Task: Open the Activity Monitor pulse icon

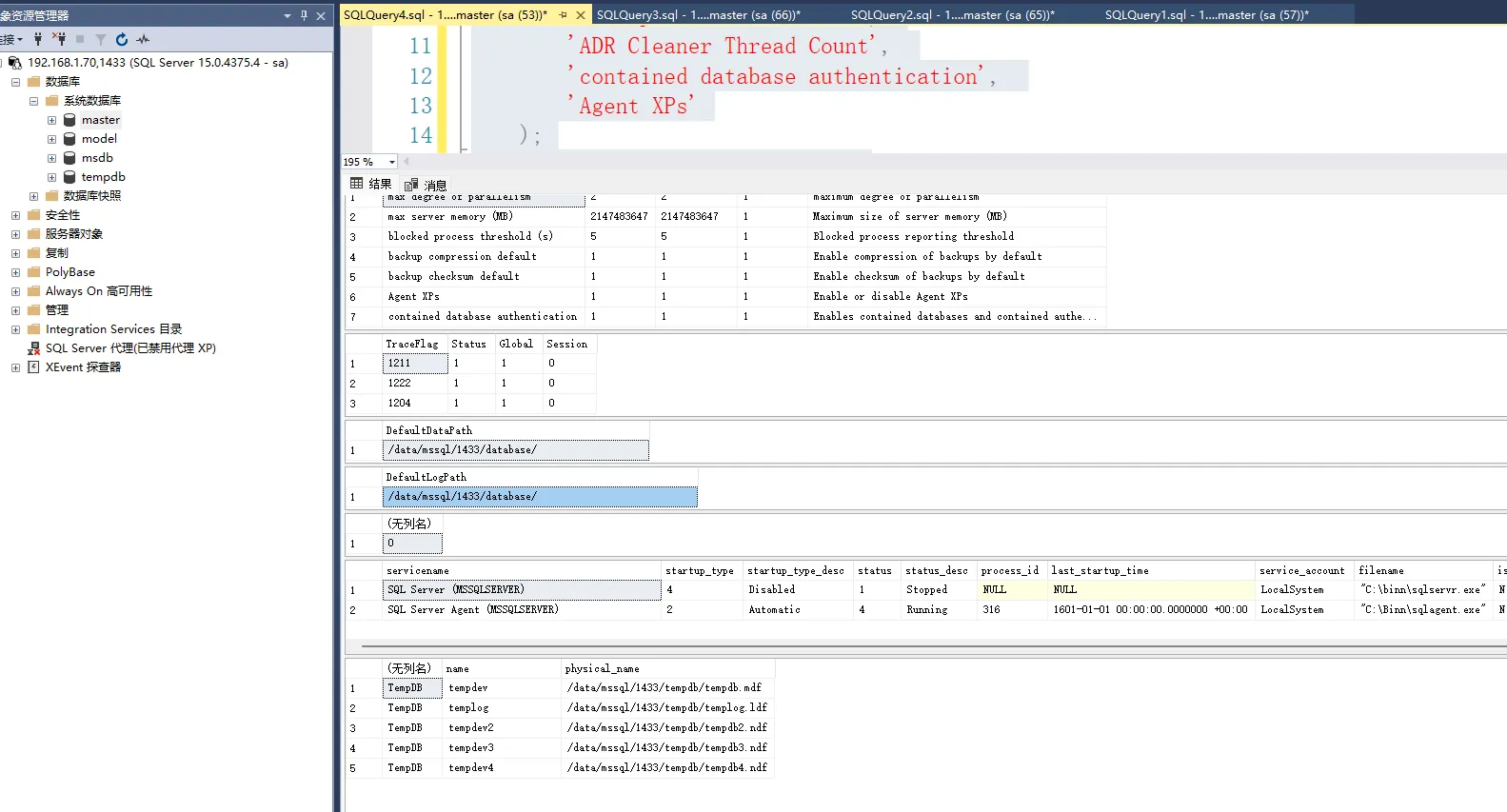Action: (x=143, y=39)
